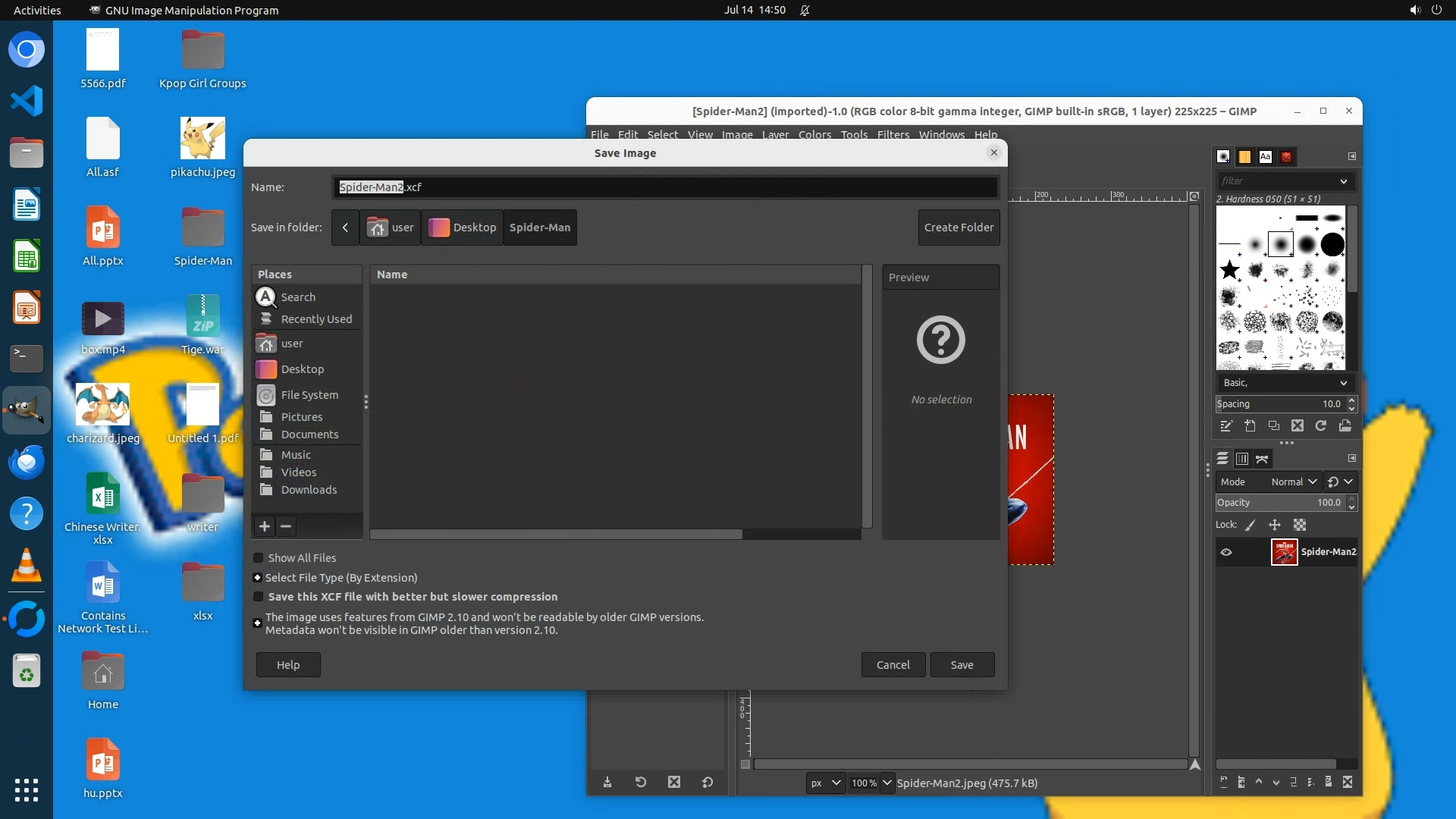Image resolution: width=1456 pixels, height=819 pixels.
Task: Open the Patterns tab in dock
Action: click(x=1244, y=157)
